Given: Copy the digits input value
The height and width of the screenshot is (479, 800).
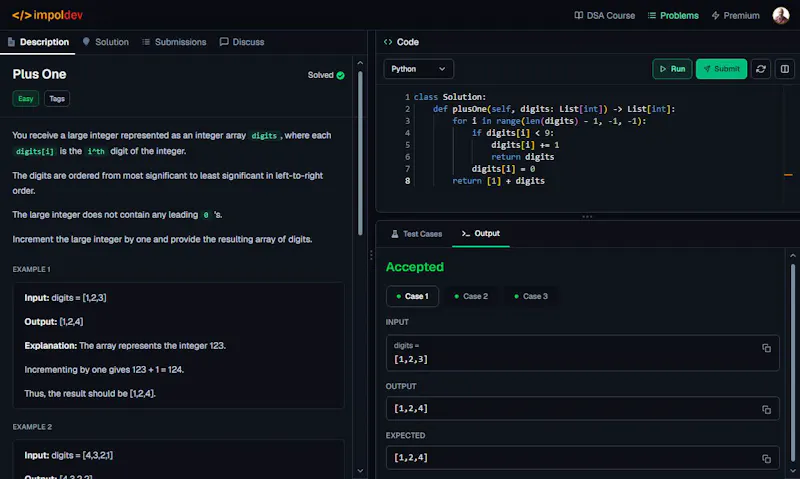Looking at the screenshot, I should point(766,348).
